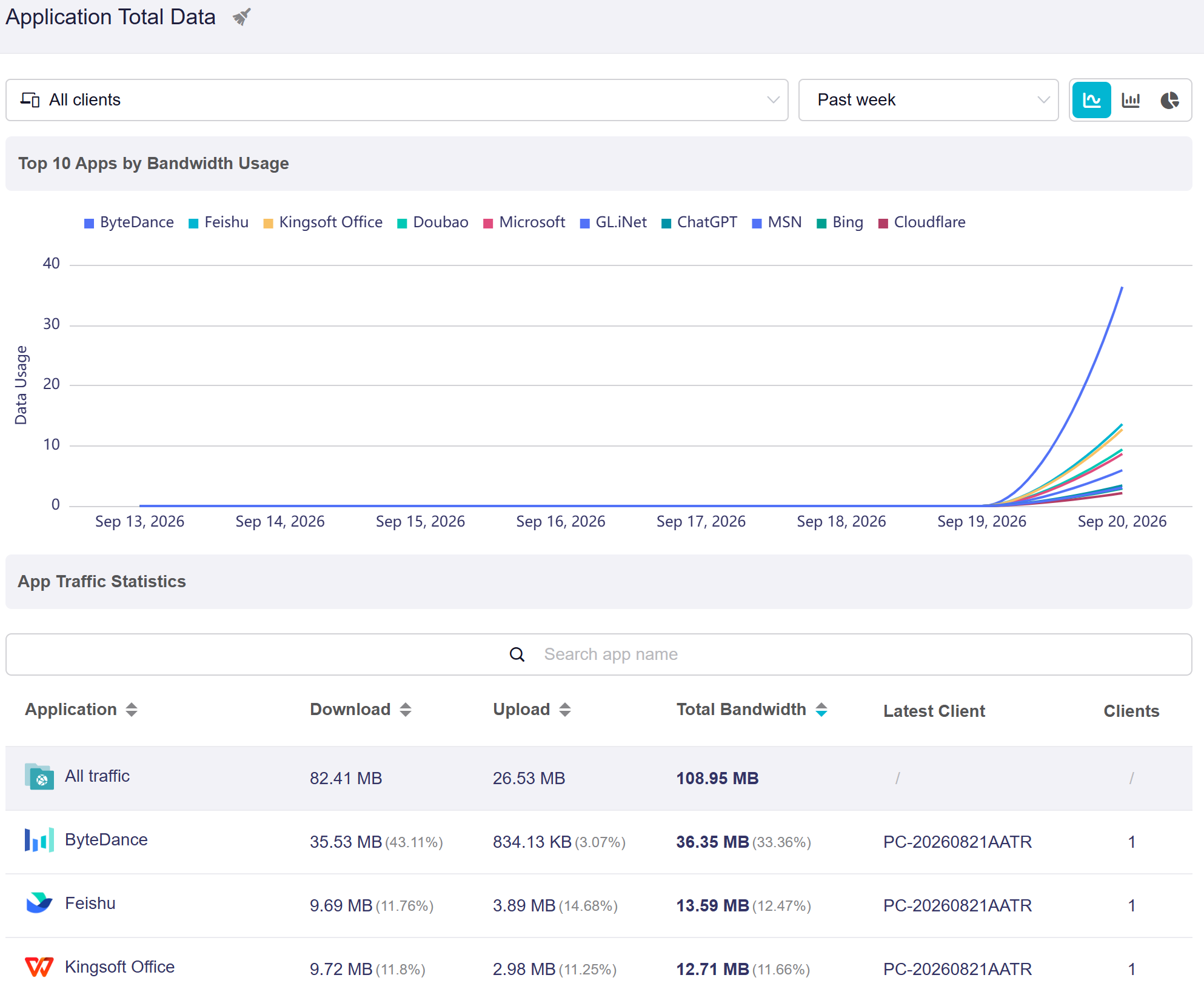Click the 108.95 MB total bandwidth value

718,779
